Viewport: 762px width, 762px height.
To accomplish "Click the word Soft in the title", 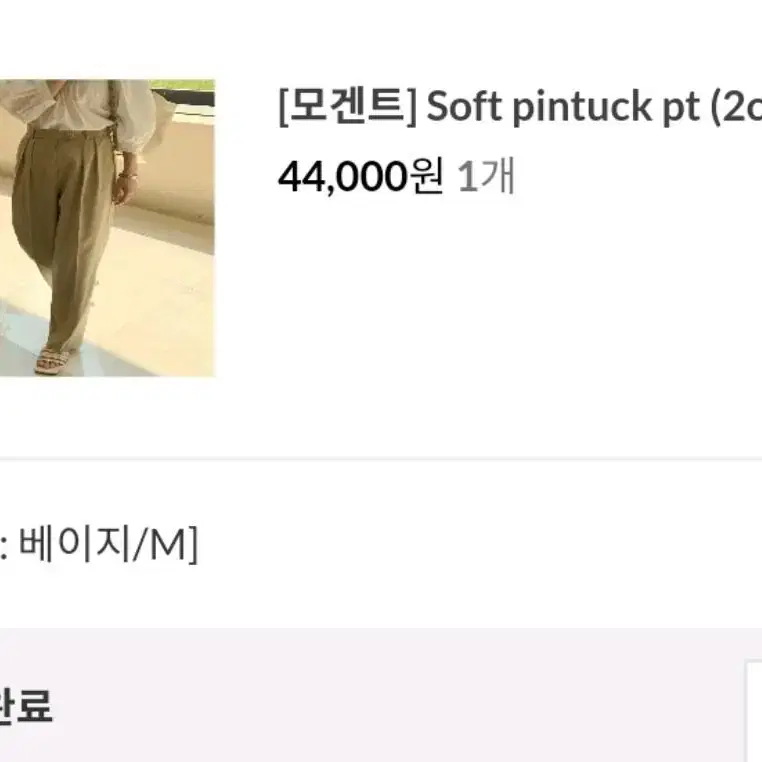I will 464,106.
